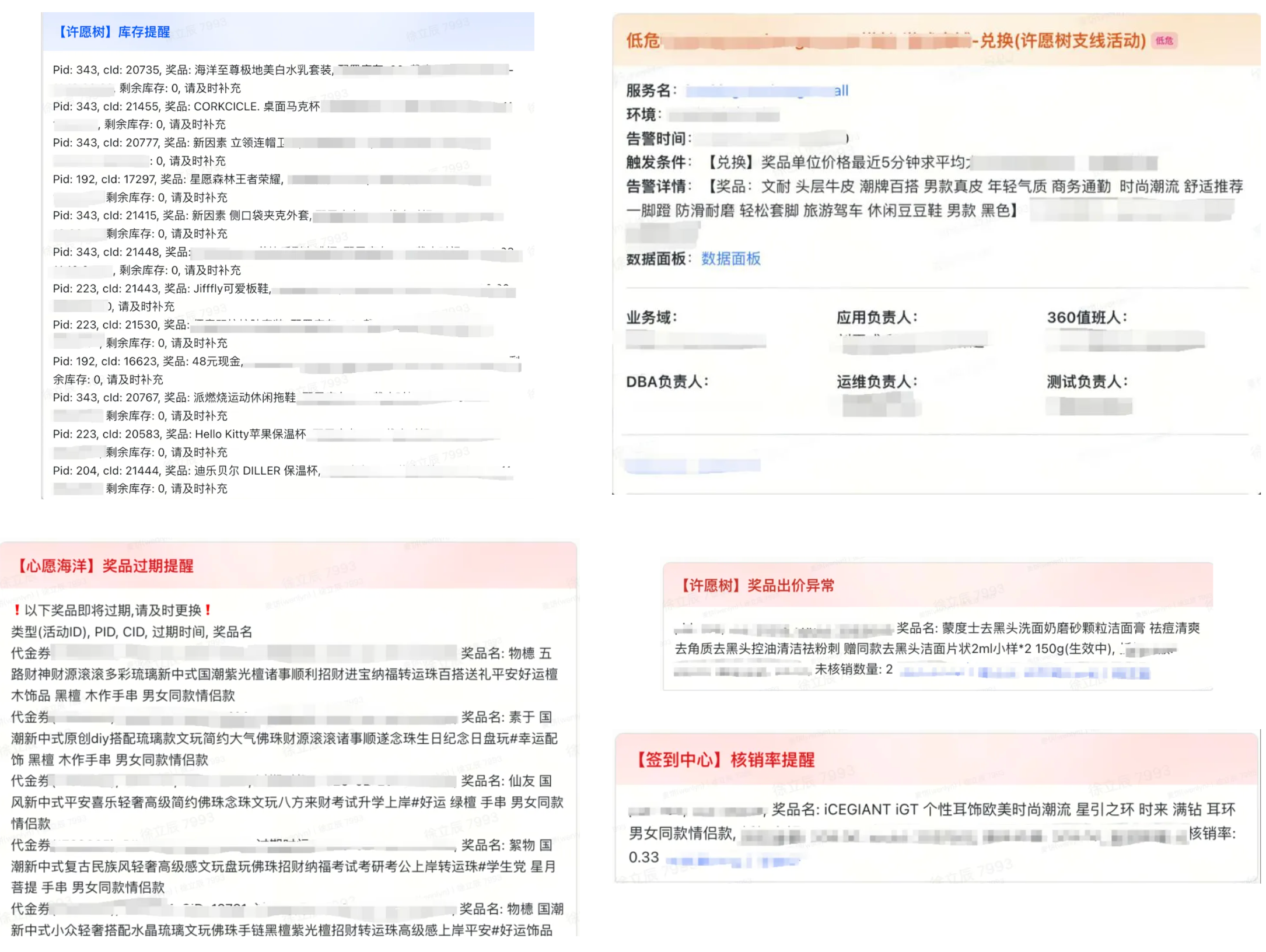Click the 以下奖品即将过期,请及时更换 warning line

(x=112, y=610)
